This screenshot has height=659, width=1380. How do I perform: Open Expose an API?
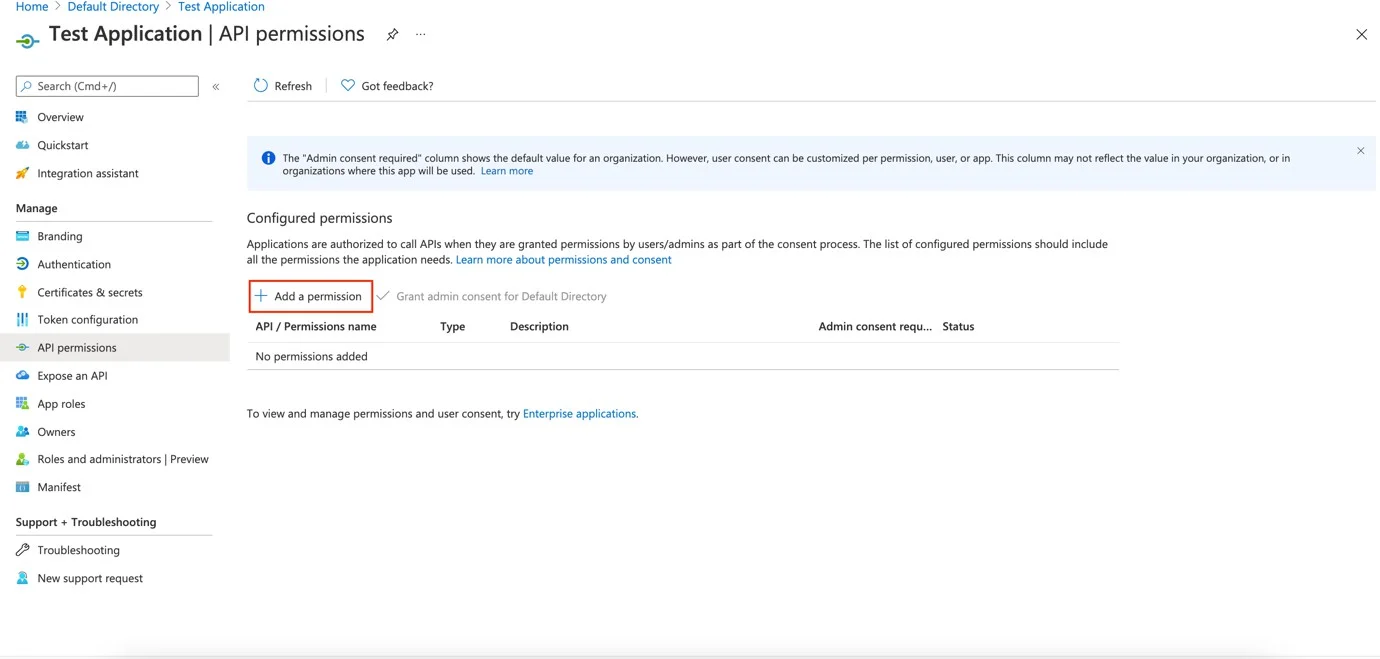(72, 376)
